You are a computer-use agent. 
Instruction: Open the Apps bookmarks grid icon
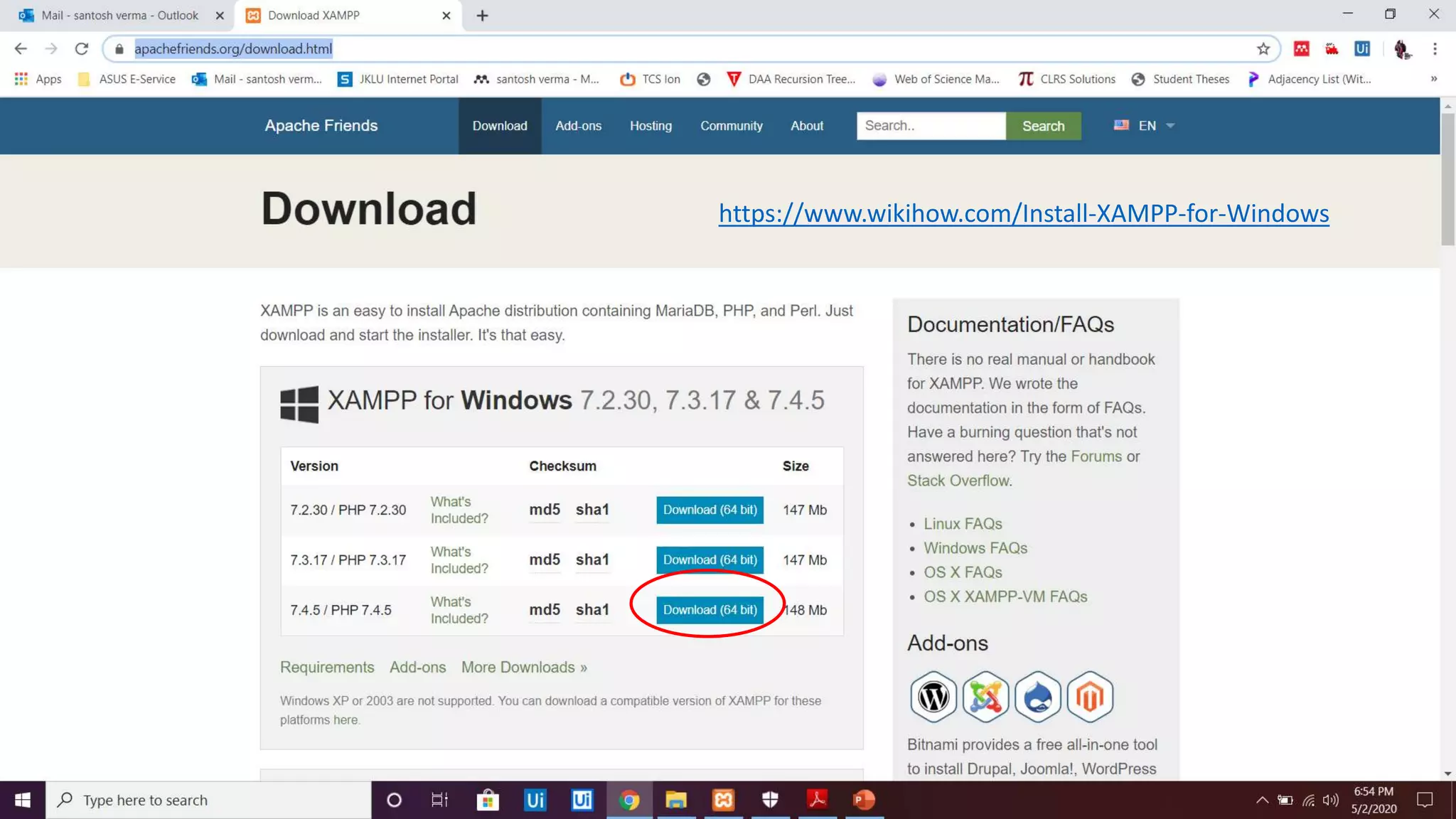(21, 79)
